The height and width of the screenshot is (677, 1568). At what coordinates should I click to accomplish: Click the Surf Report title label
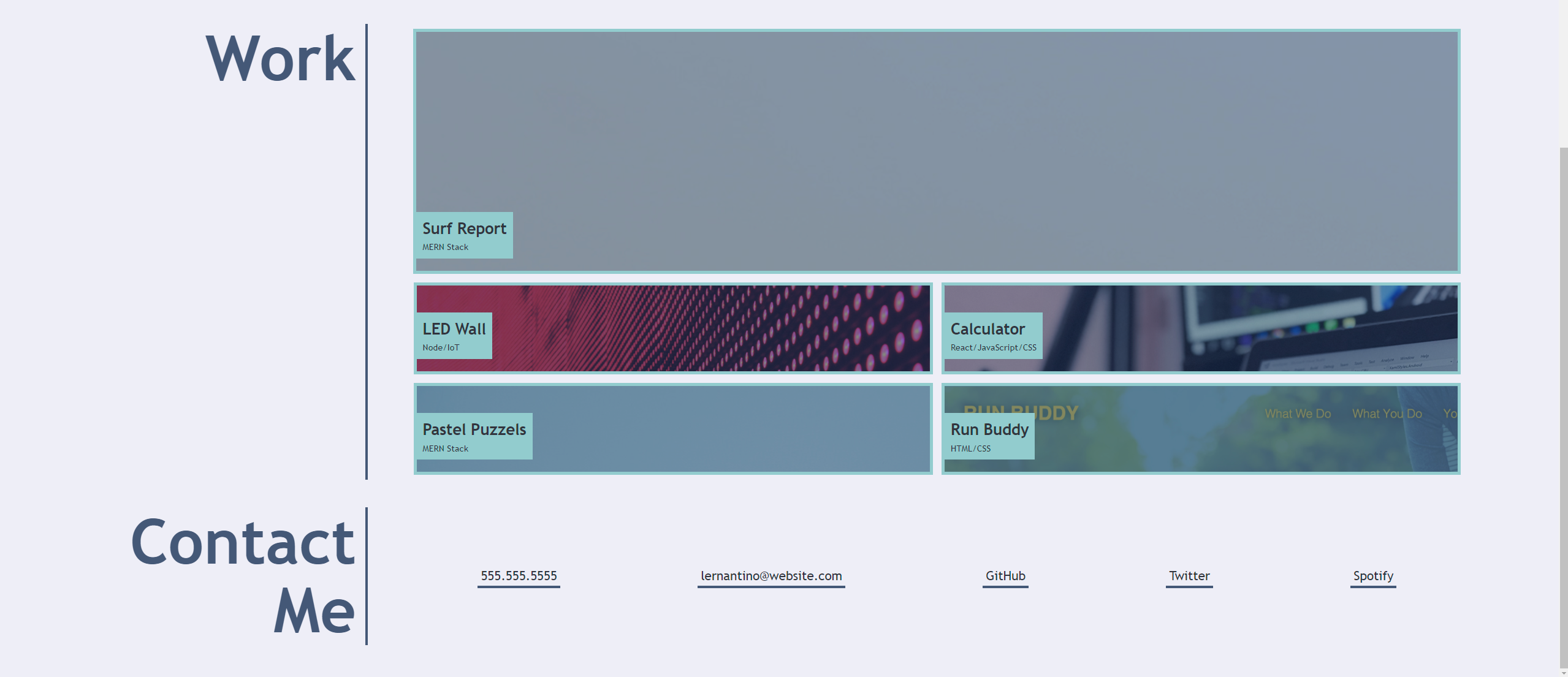click(x=464, y=229)
